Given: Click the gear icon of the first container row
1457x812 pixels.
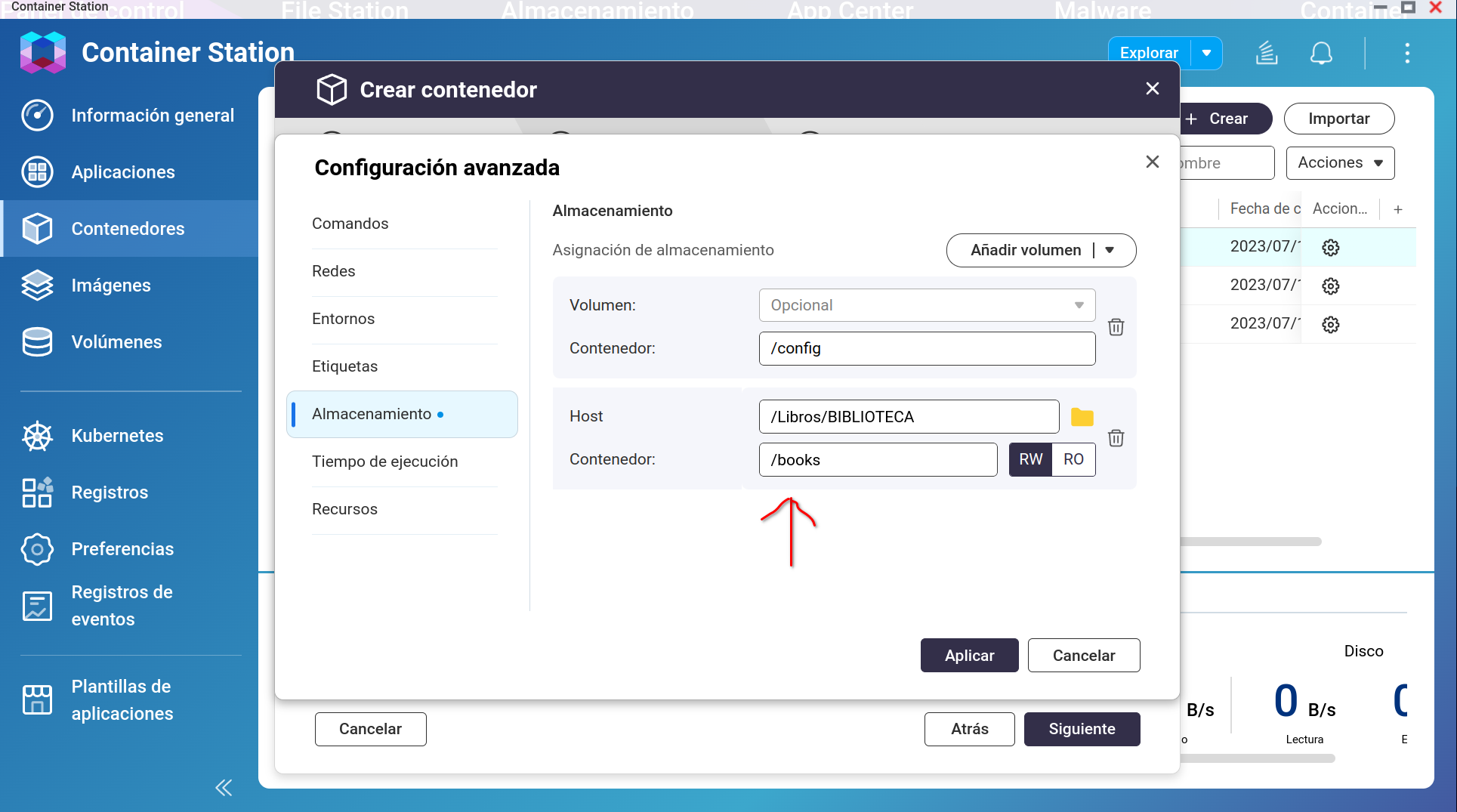Looking at the screenshot, I should tap(1330, 248).
